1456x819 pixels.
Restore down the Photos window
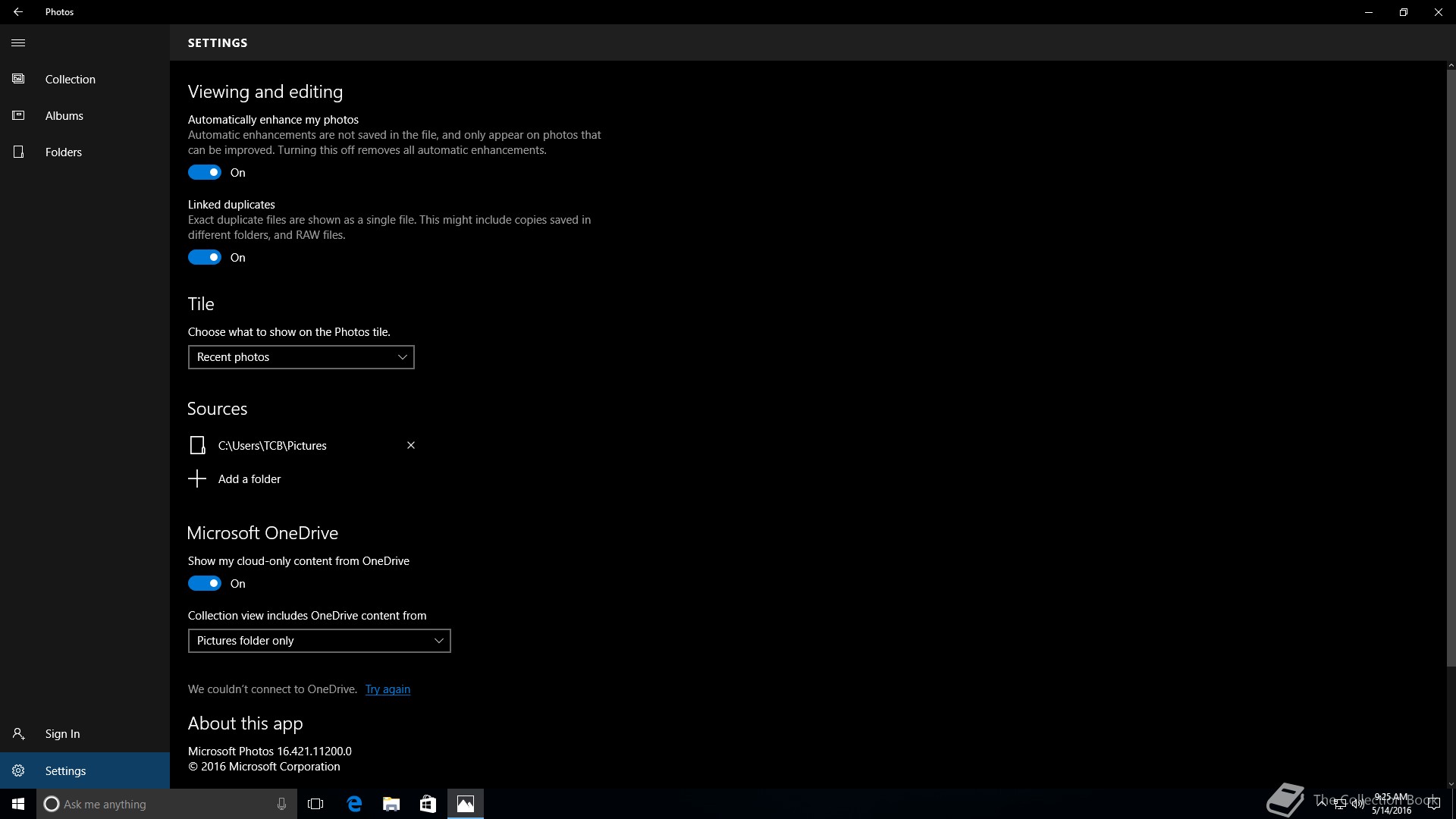point(1404,12)
